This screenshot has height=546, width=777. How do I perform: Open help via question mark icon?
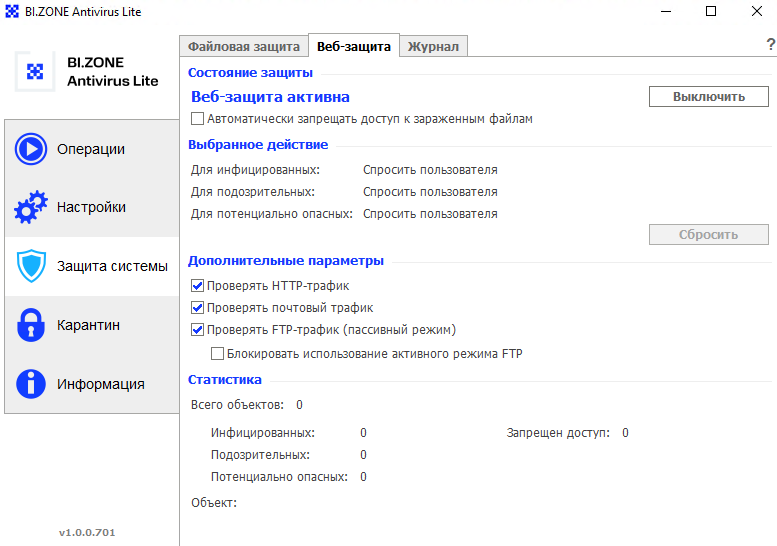point(771,45)
